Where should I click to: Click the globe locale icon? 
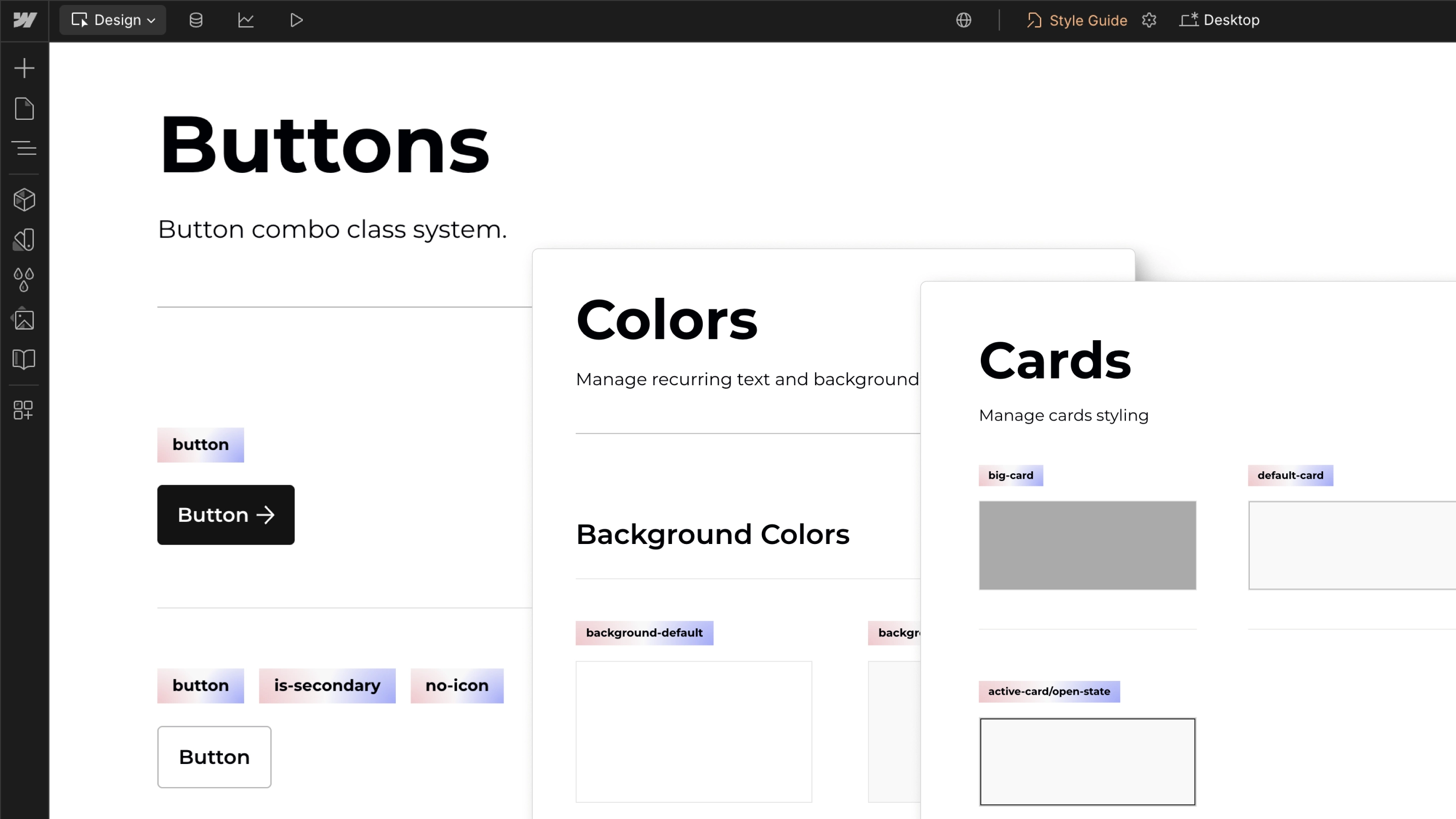pos(964,20)
